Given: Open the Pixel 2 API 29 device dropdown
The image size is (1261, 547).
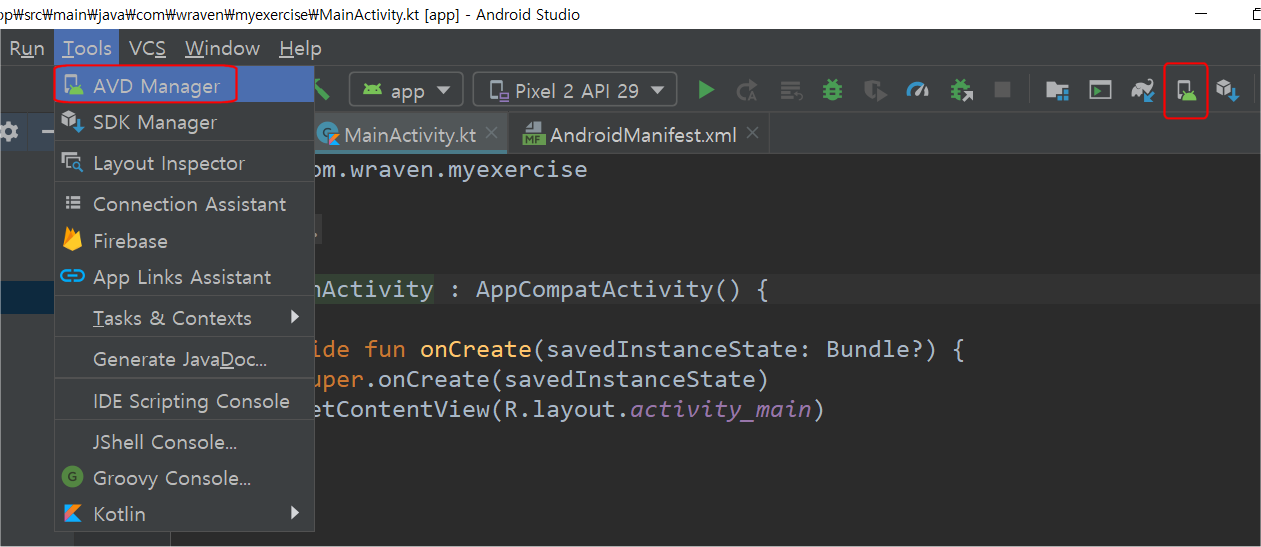Looking at the screenshot, I should point(575,90).
